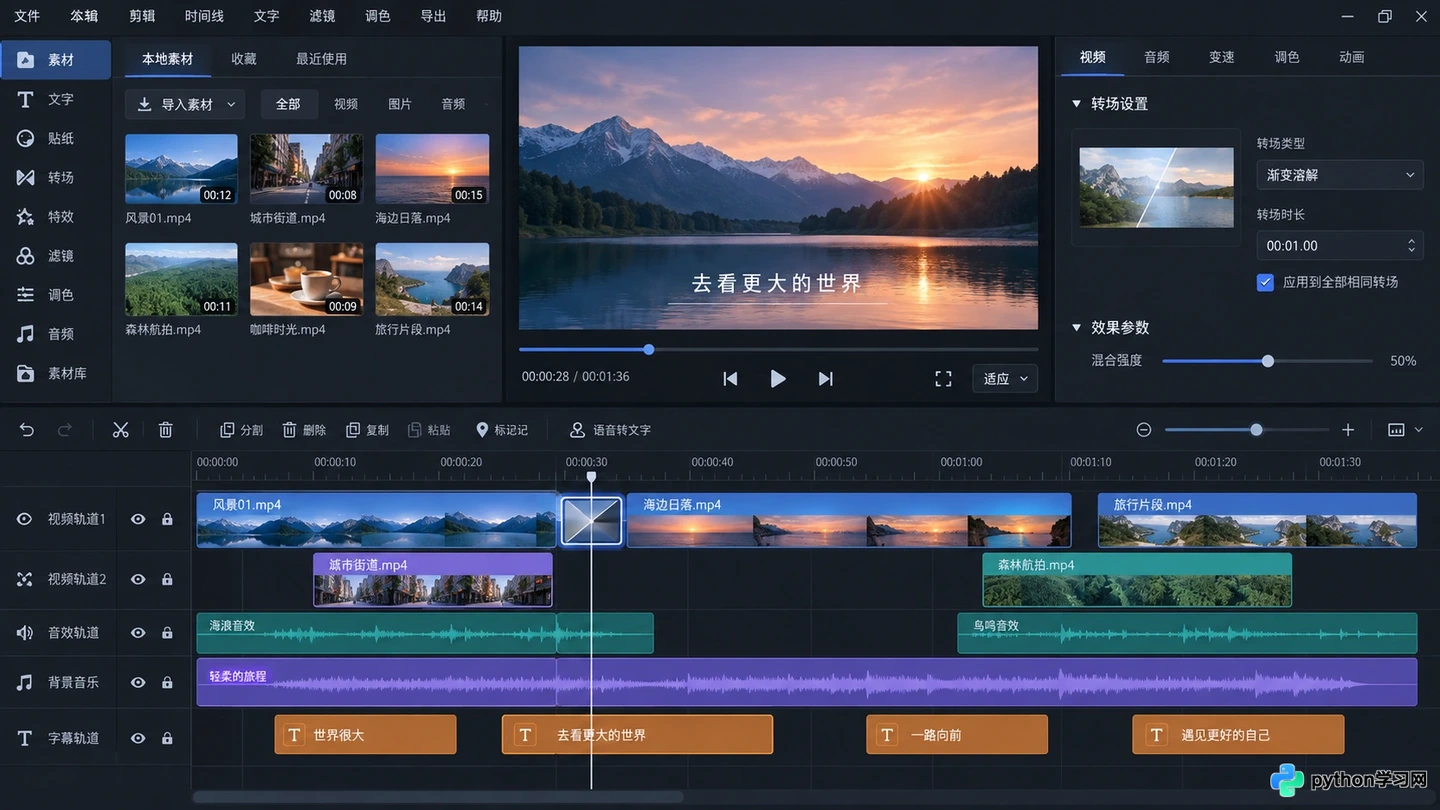Click the timeline zoom slider
Image resolution: width=1440 pixels, height=810 pixels.
1247,430
